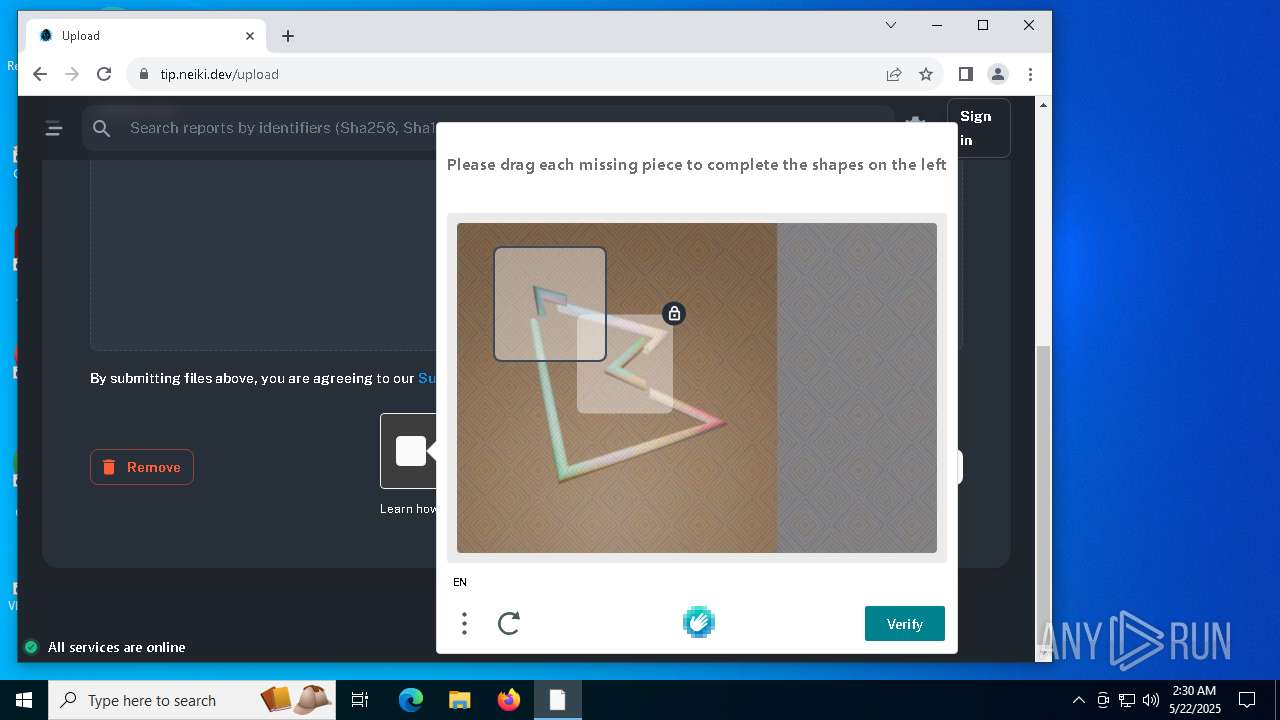Open captcha options three-dot menu
This screenshot has height=720, width=1280.
tap(464, 623)
